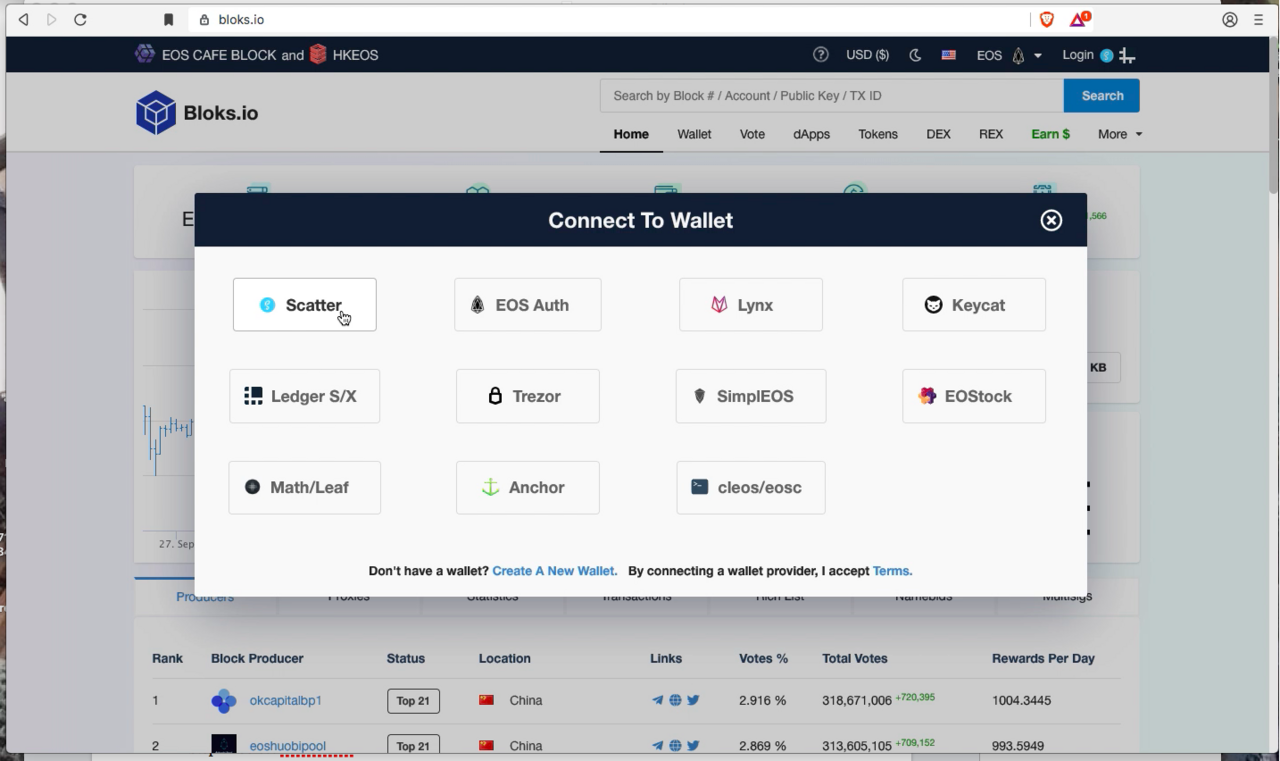Open Tokens nav item

[x=878, y=134]
